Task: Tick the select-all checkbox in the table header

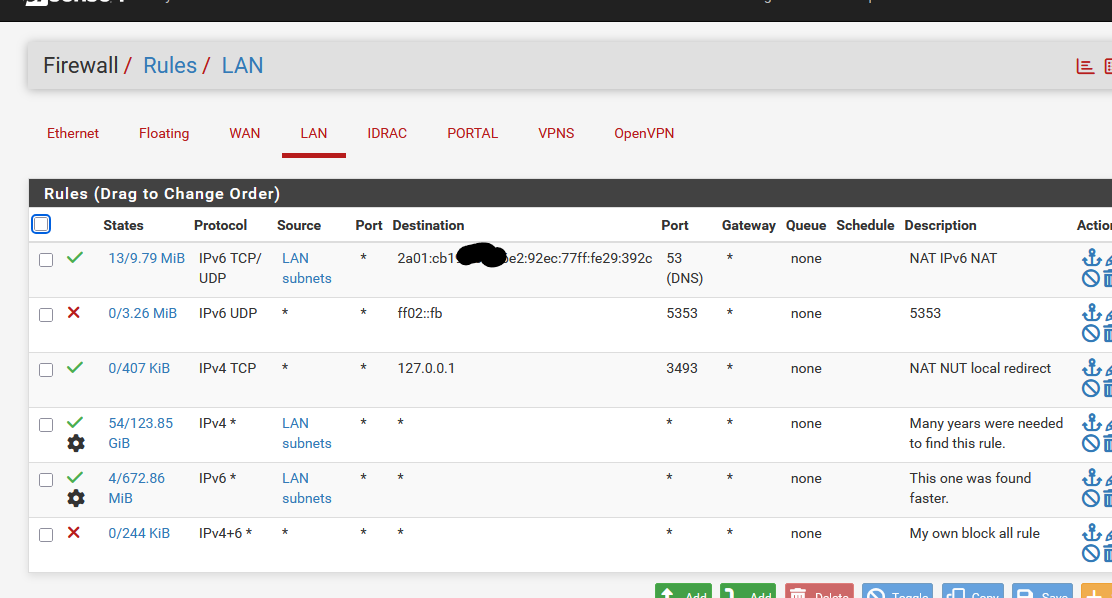Action: pos(41,224)
